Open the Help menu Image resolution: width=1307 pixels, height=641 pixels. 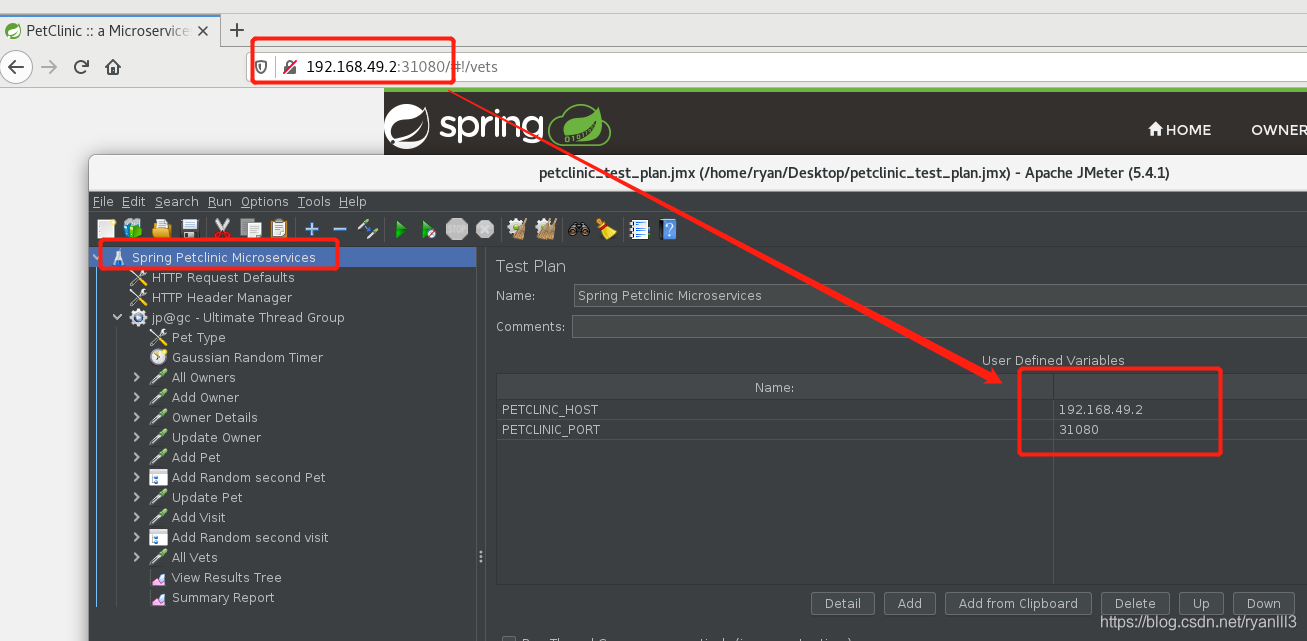coord(353,201)
